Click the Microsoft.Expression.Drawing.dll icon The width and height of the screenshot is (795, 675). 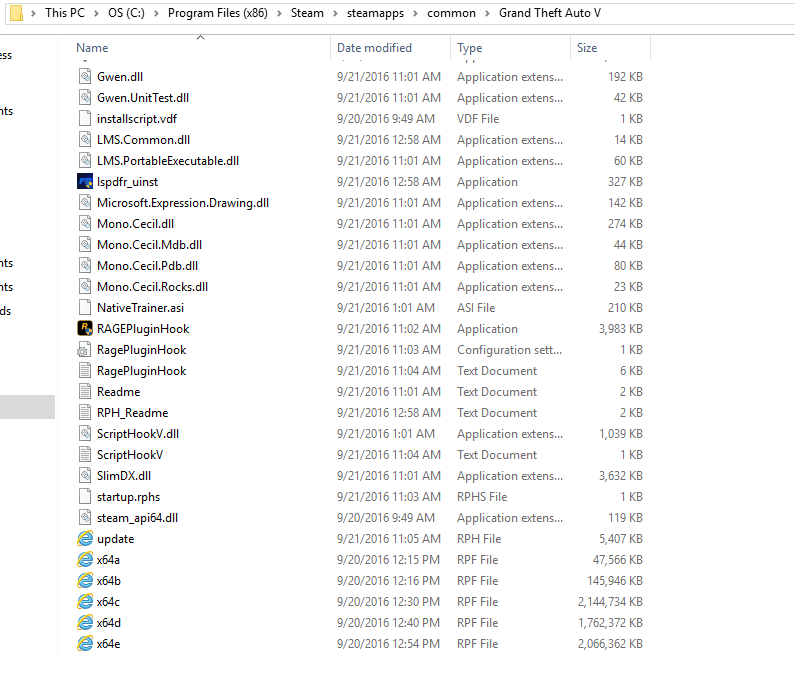(85, 202)
